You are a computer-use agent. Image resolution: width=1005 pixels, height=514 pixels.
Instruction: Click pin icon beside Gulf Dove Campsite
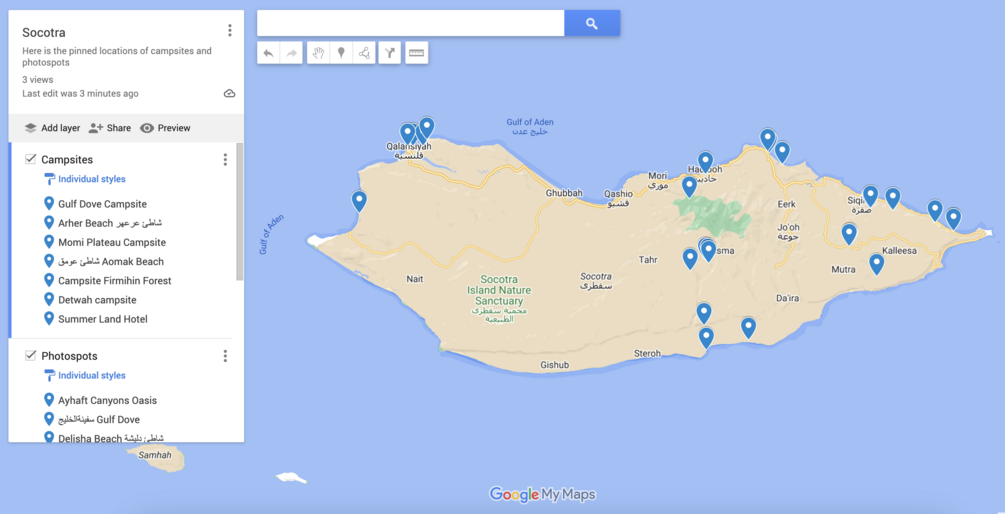tap(48, 204)
